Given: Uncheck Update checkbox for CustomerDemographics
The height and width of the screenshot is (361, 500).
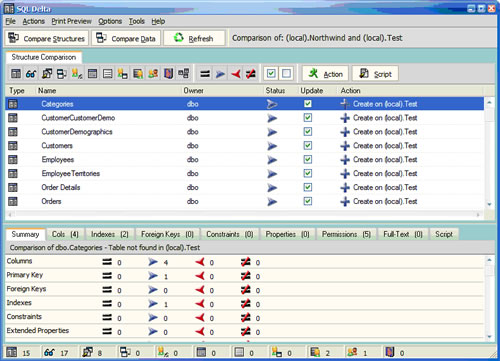Looking at the screenshot, I should (x=308, y=132).
